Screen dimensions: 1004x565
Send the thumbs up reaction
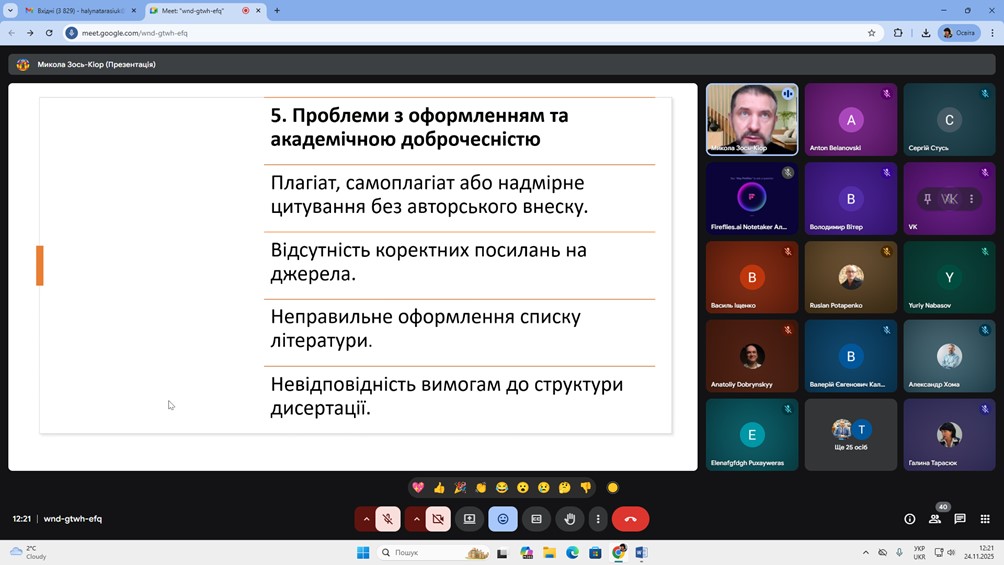pyautogui.click(x=439, y=488)
